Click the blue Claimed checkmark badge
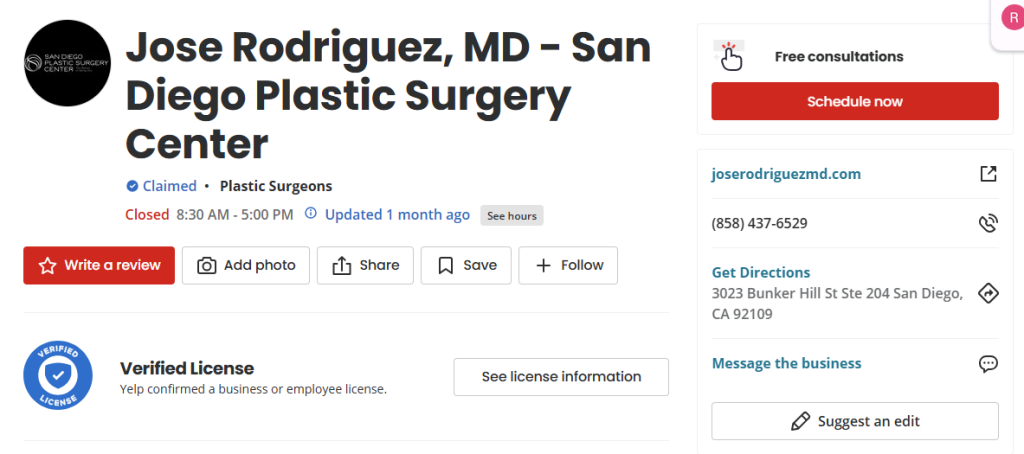This screenshot has width=1024, height=454. point(132,186)
